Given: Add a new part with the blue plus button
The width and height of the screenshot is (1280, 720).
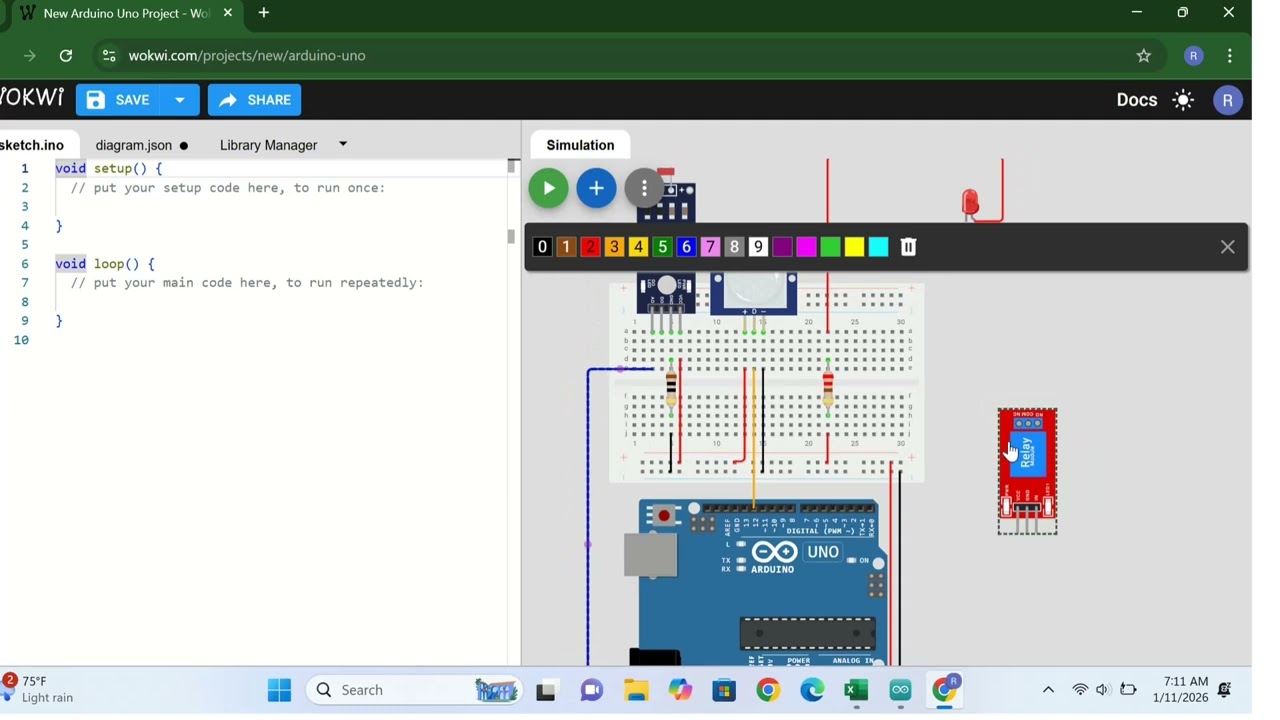Looking at the screenshot, I should [x=596, y=188].
